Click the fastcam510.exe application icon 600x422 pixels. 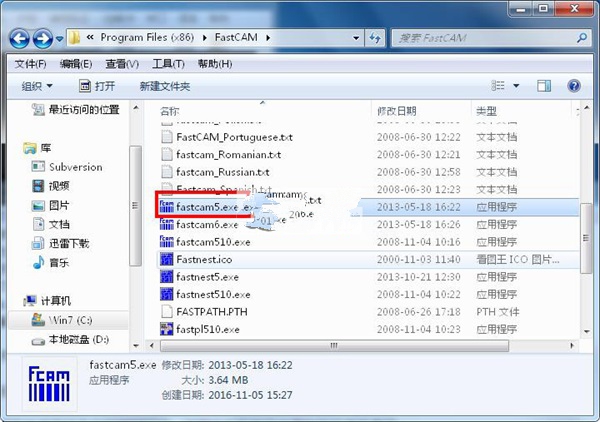click(166, 242)
